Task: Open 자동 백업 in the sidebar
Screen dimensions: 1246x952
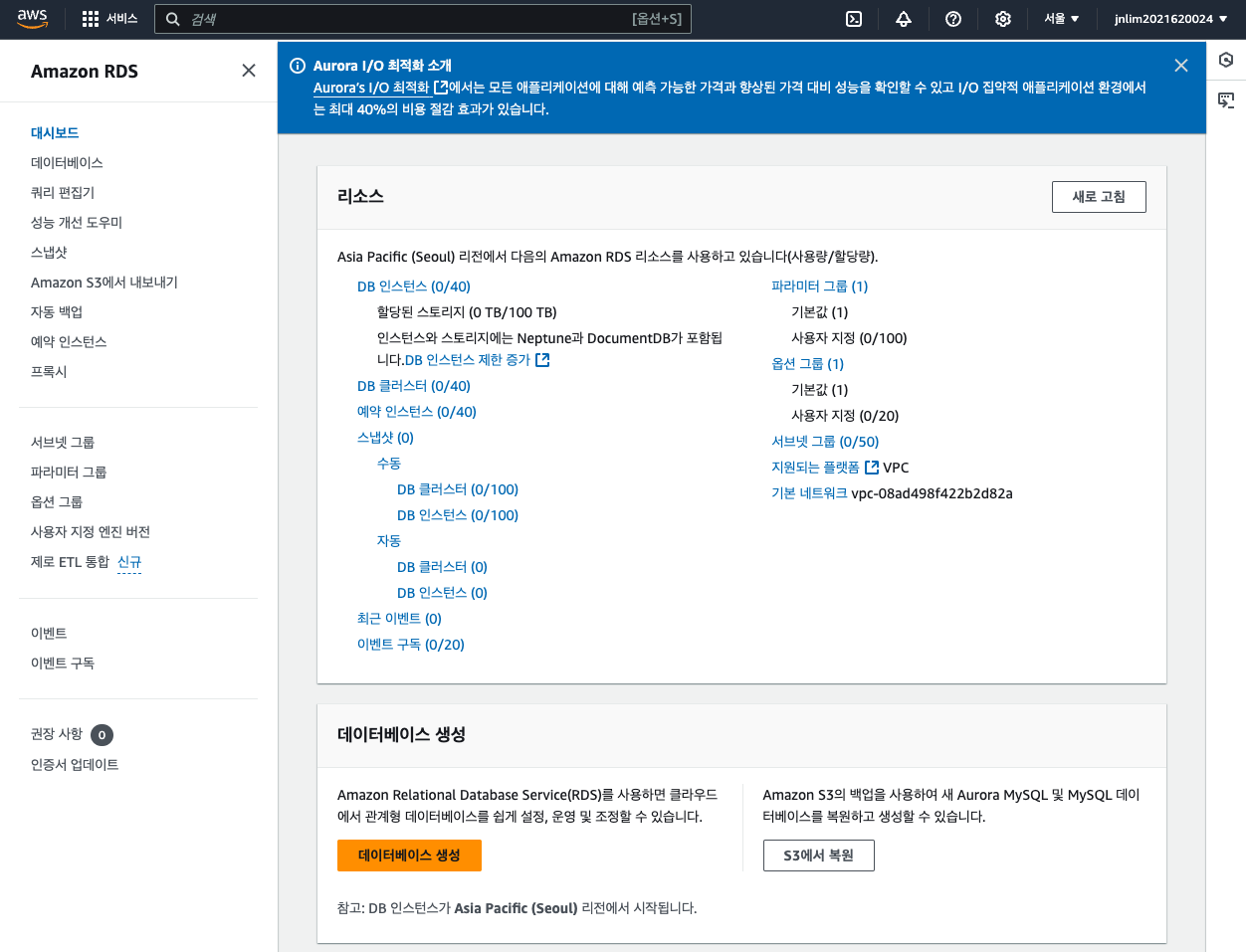Action: (x=57, y=311)
